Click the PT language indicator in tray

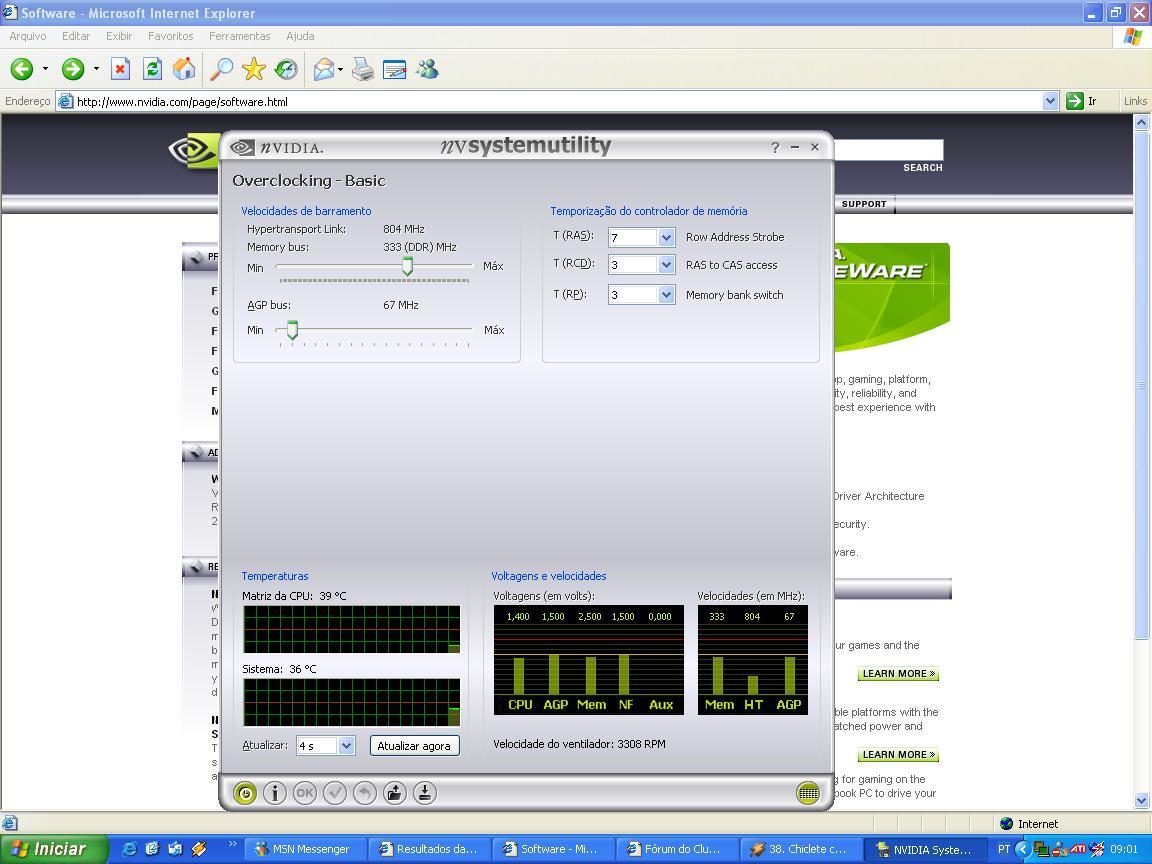point(1004,849)
